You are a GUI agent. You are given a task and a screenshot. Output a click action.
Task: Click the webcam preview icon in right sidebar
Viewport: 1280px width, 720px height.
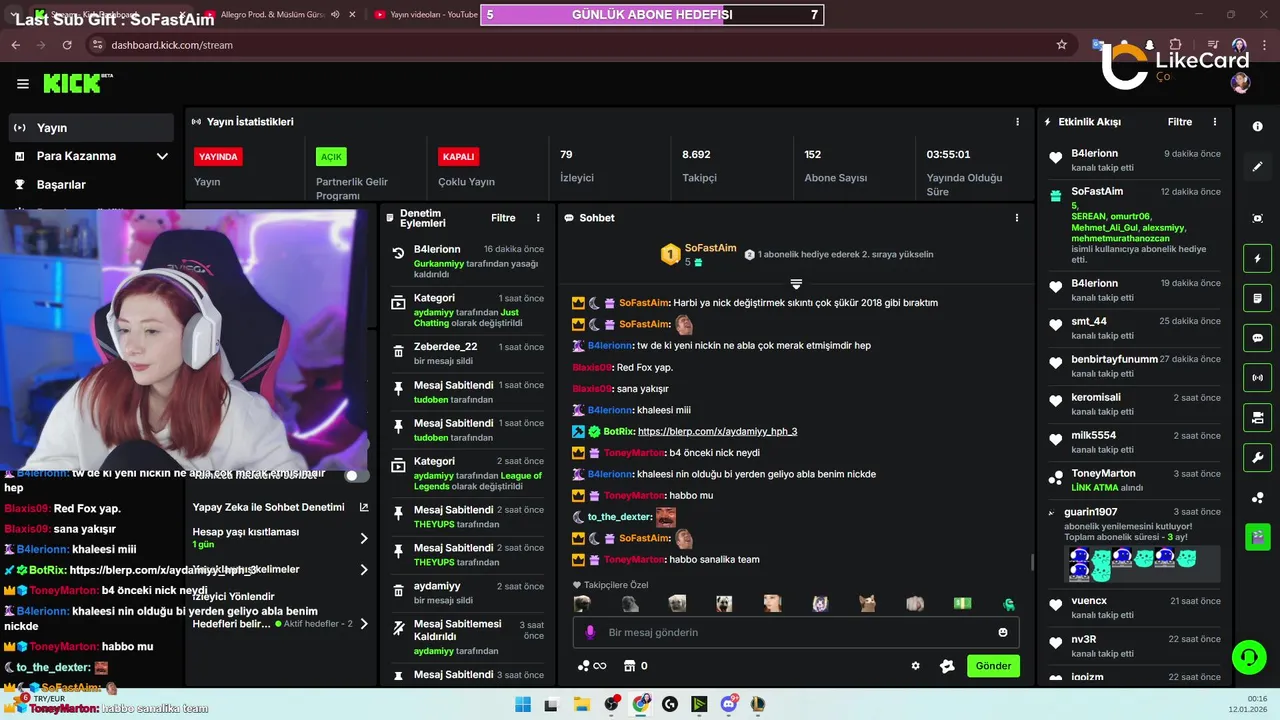point(1257,218)
